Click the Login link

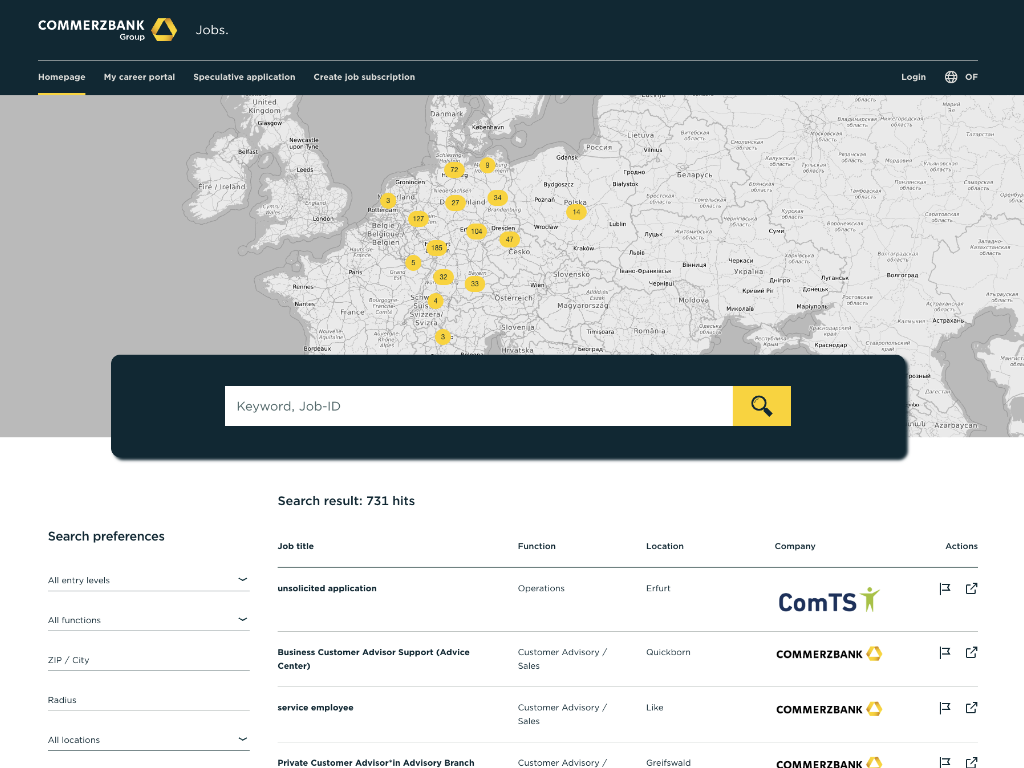pos(913,76)
